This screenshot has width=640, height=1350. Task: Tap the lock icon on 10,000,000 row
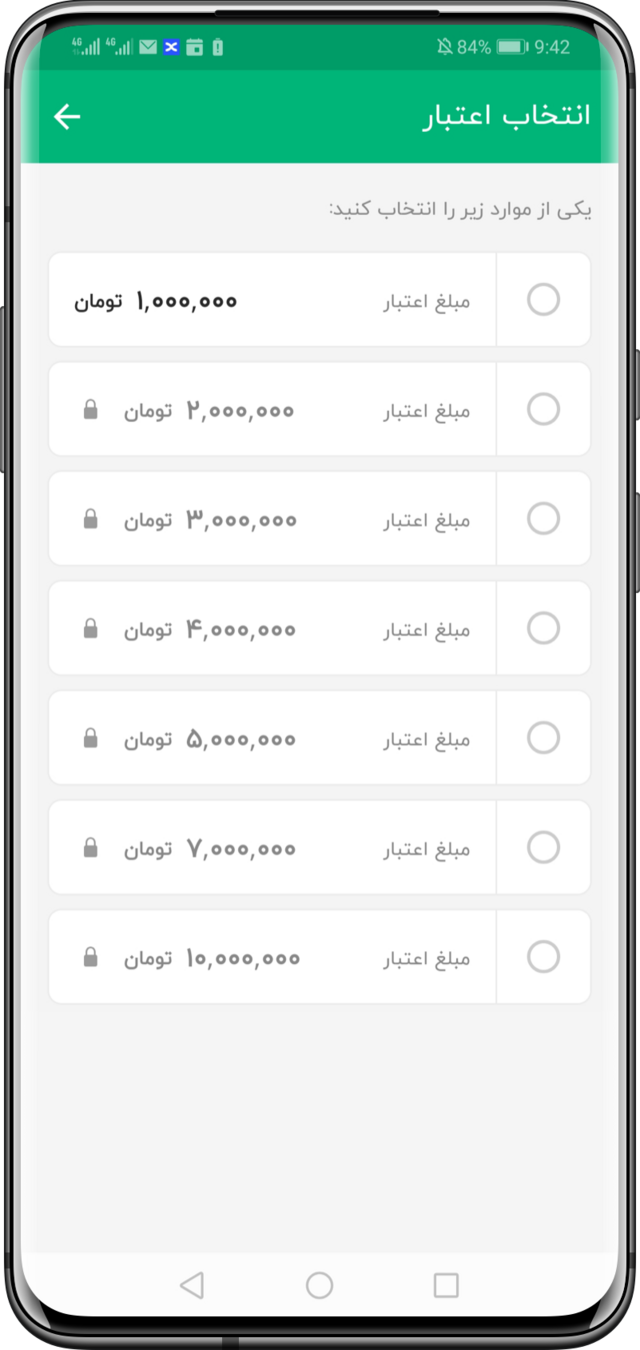click(90, 958)
